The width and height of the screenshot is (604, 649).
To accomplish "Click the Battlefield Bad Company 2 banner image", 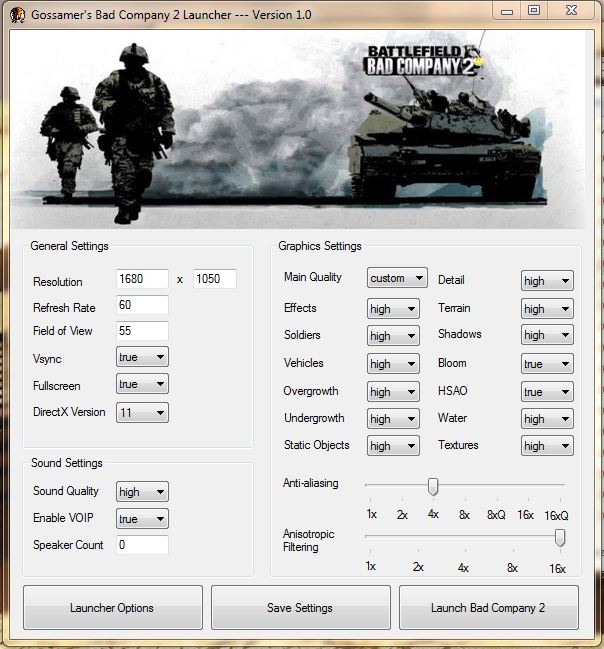I will (298, 130).
